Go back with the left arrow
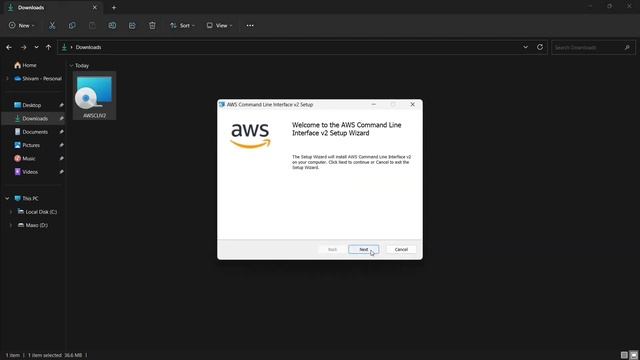 [x=9, y=47]
